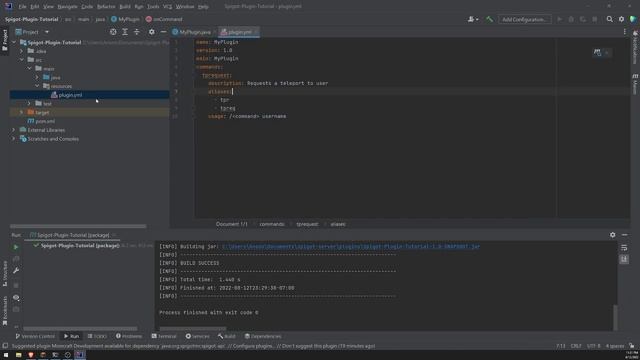Click the Project panel horizontal scrollbar
The height and width of the screenshot is (360, 640).
coord(78,226)
